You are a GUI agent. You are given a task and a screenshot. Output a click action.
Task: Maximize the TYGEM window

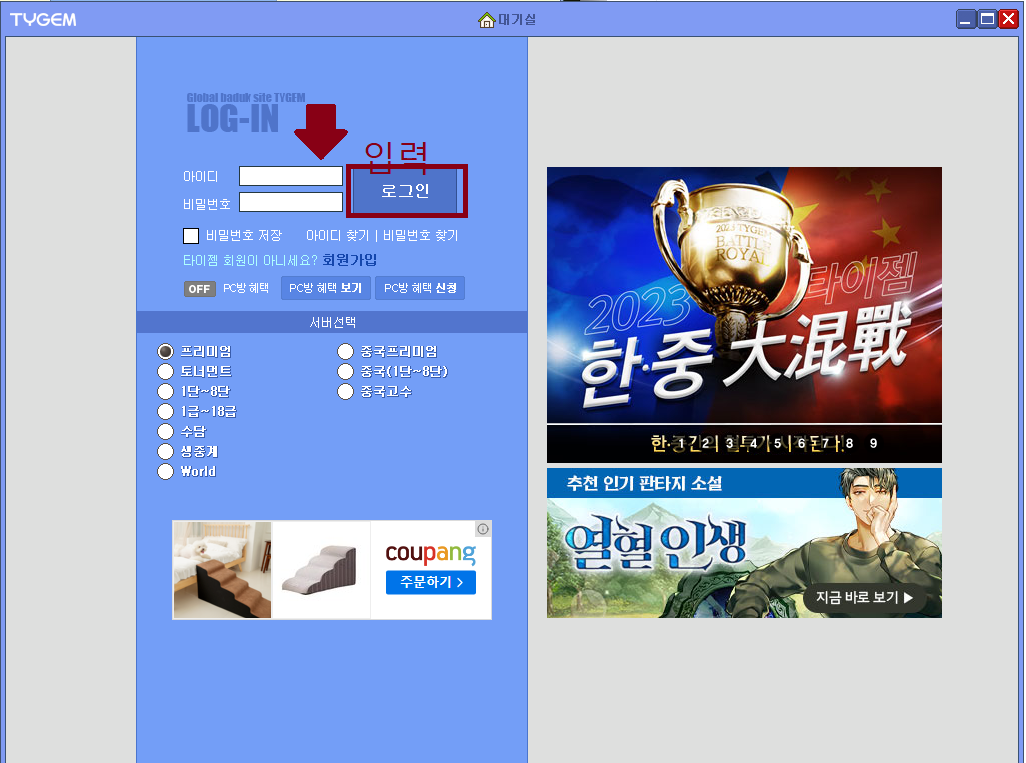987,19
